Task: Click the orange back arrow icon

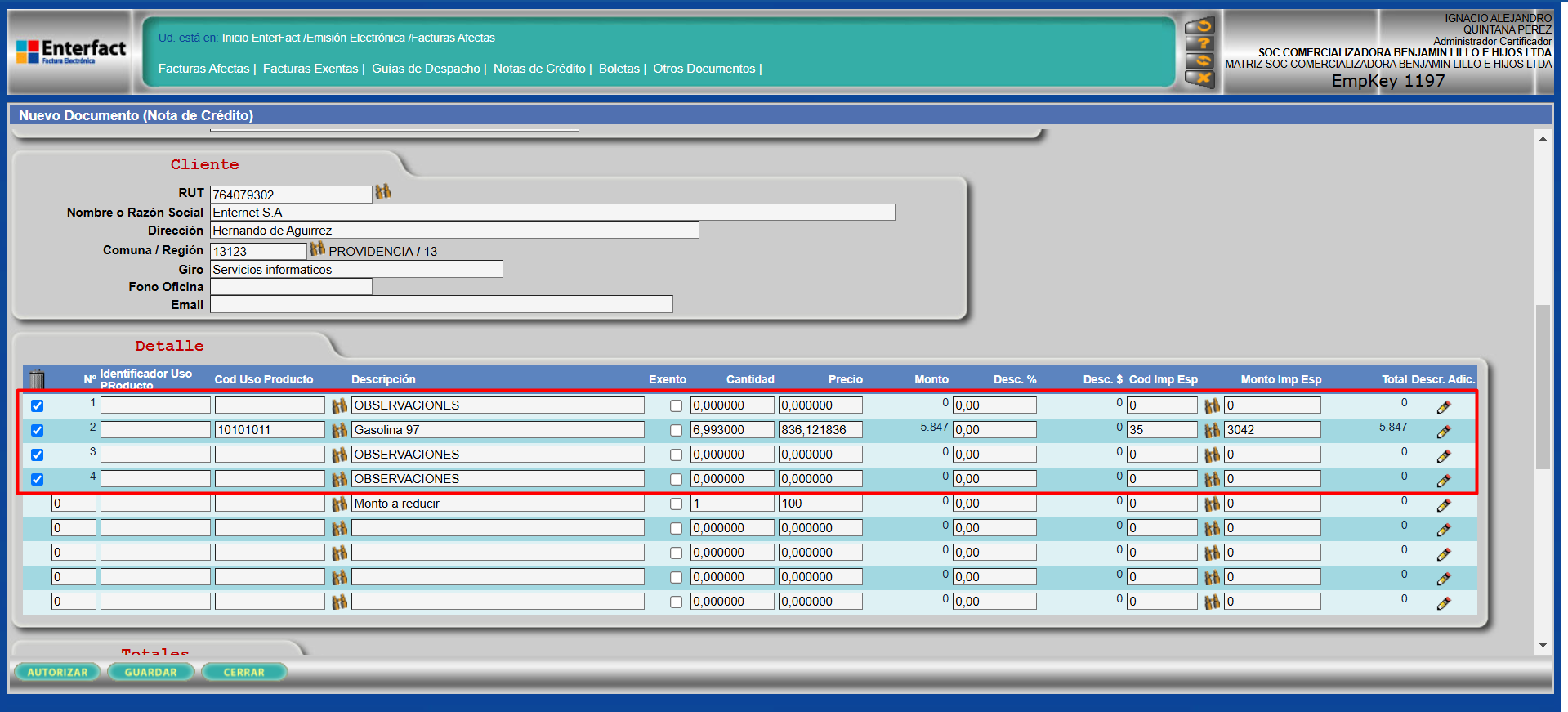Action: (1199, 25)
